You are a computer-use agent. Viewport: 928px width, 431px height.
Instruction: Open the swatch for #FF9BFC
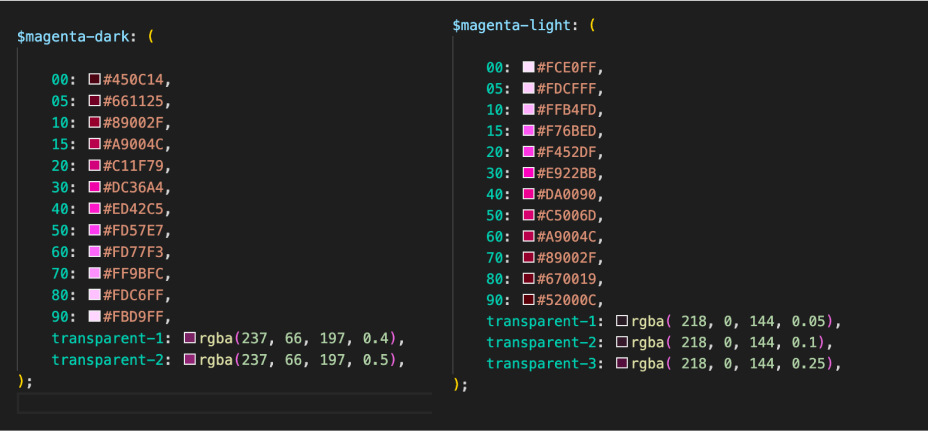(x=95, y=273)
